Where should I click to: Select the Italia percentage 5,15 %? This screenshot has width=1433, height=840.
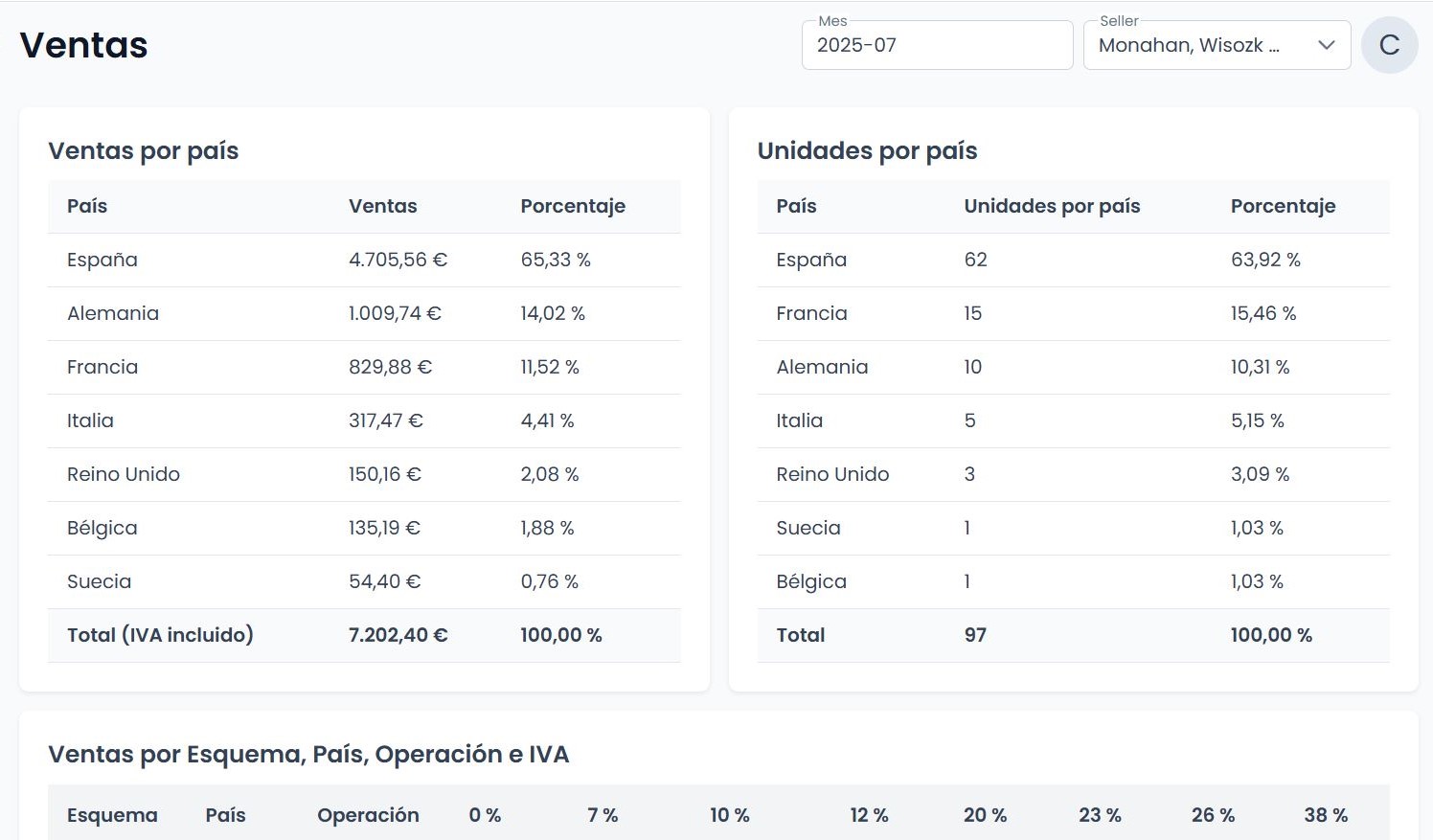[x=1258, y=420]
